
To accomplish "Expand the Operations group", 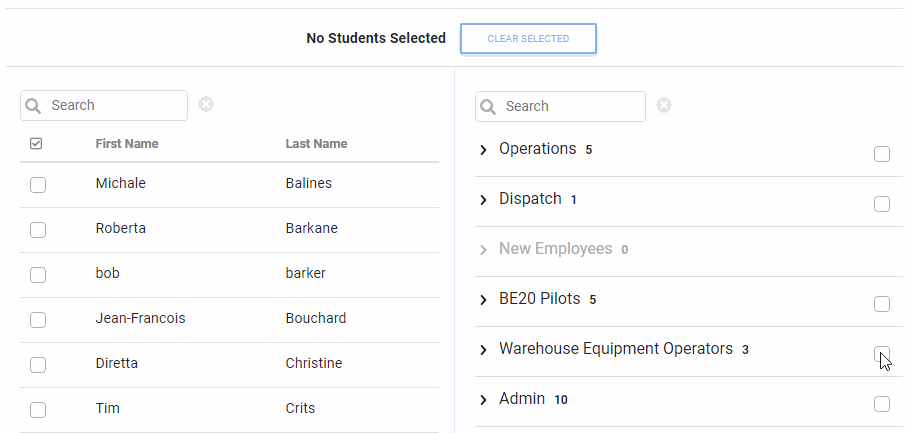I will click(x=484, y=150).
